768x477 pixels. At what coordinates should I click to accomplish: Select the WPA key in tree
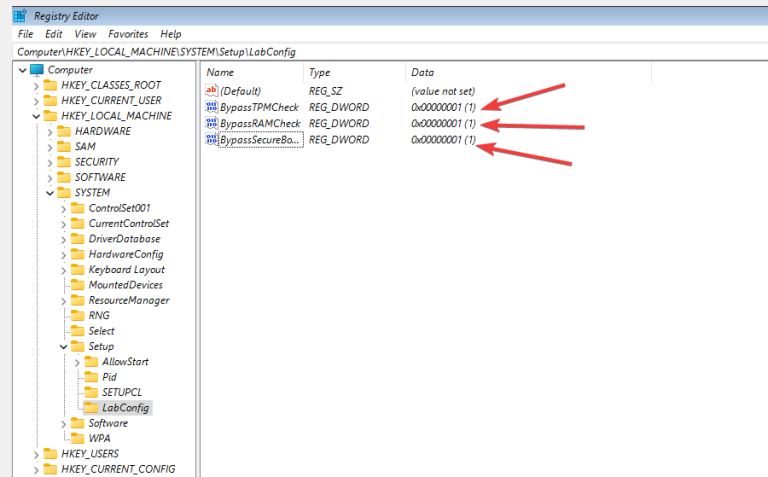[x=99, y=438]
